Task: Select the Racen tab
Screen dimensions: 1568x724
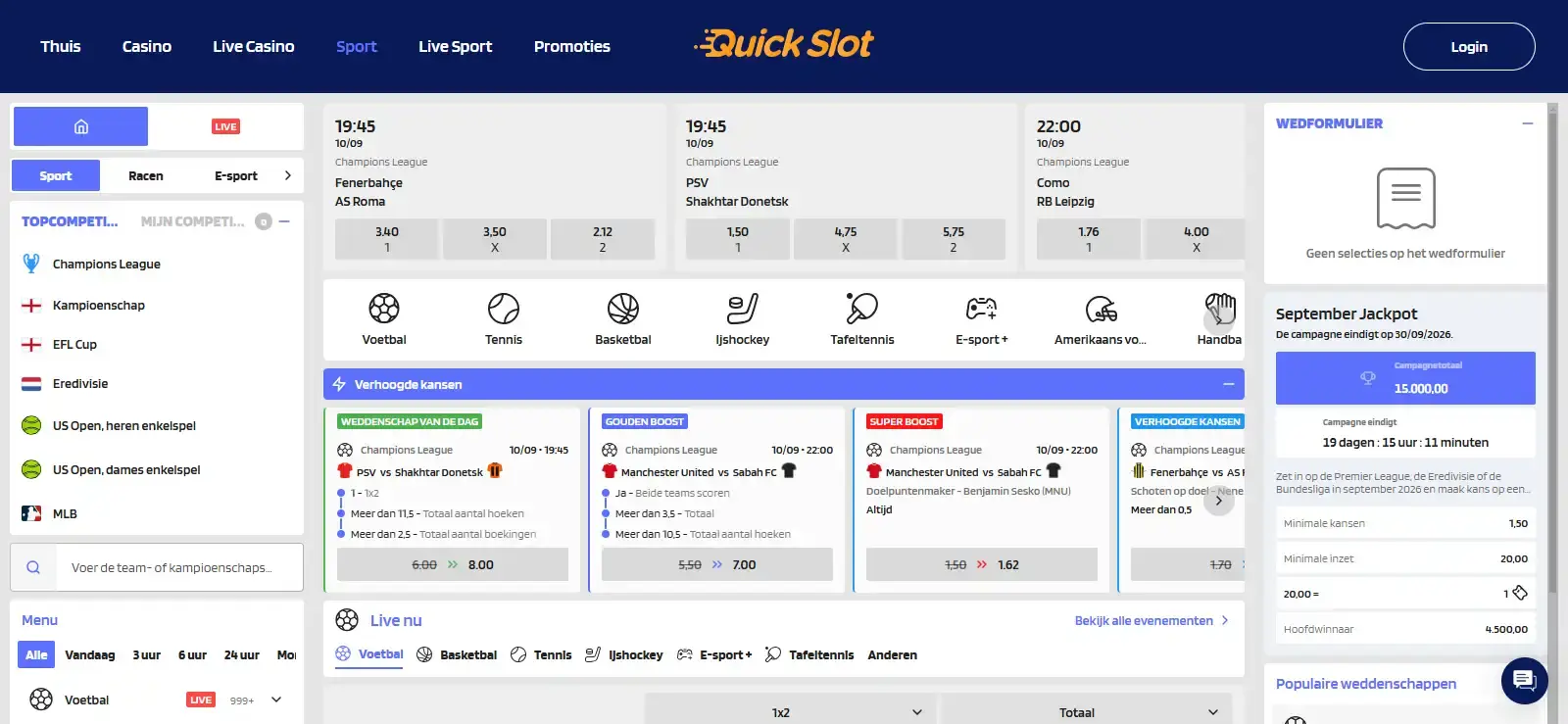Action: pos(146,175)
